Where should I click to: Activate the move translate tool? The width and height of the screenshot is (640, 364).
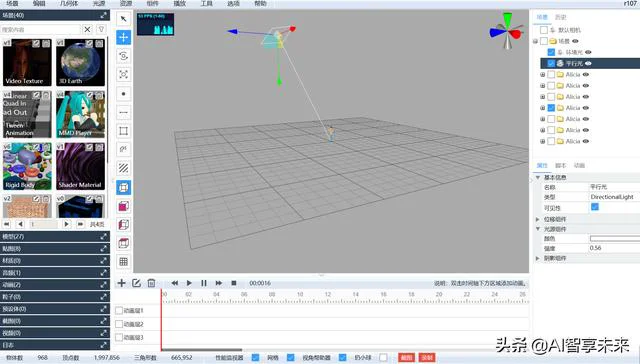coord(123,37)
